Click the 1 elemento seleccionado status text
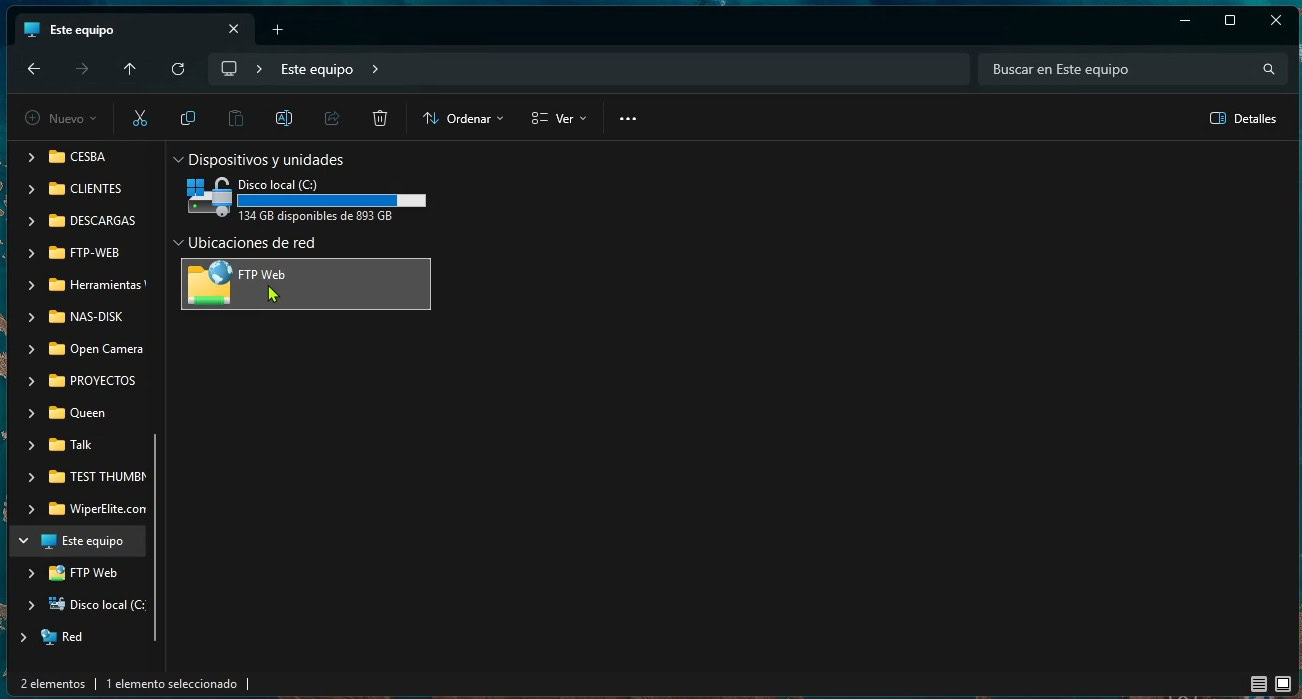1302x699 pixels. point(172,684)
